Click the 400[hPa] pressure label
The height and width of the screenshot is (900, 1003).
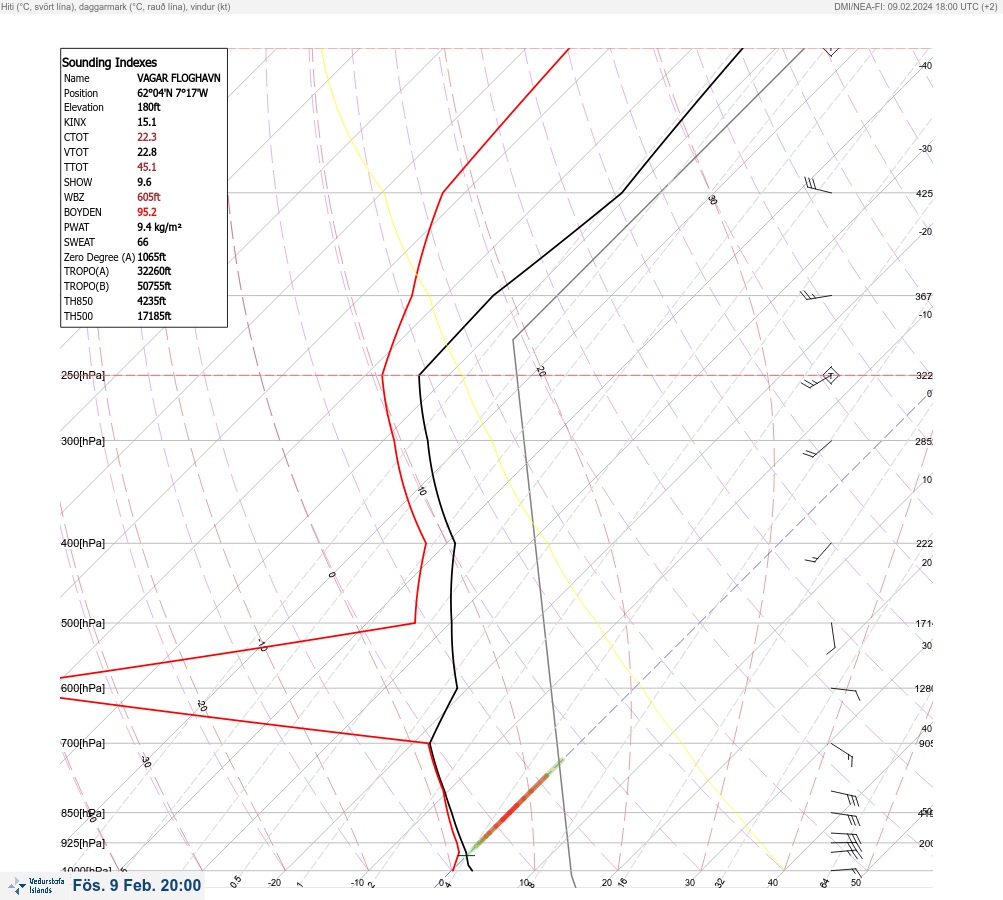[x=83, y=543]
